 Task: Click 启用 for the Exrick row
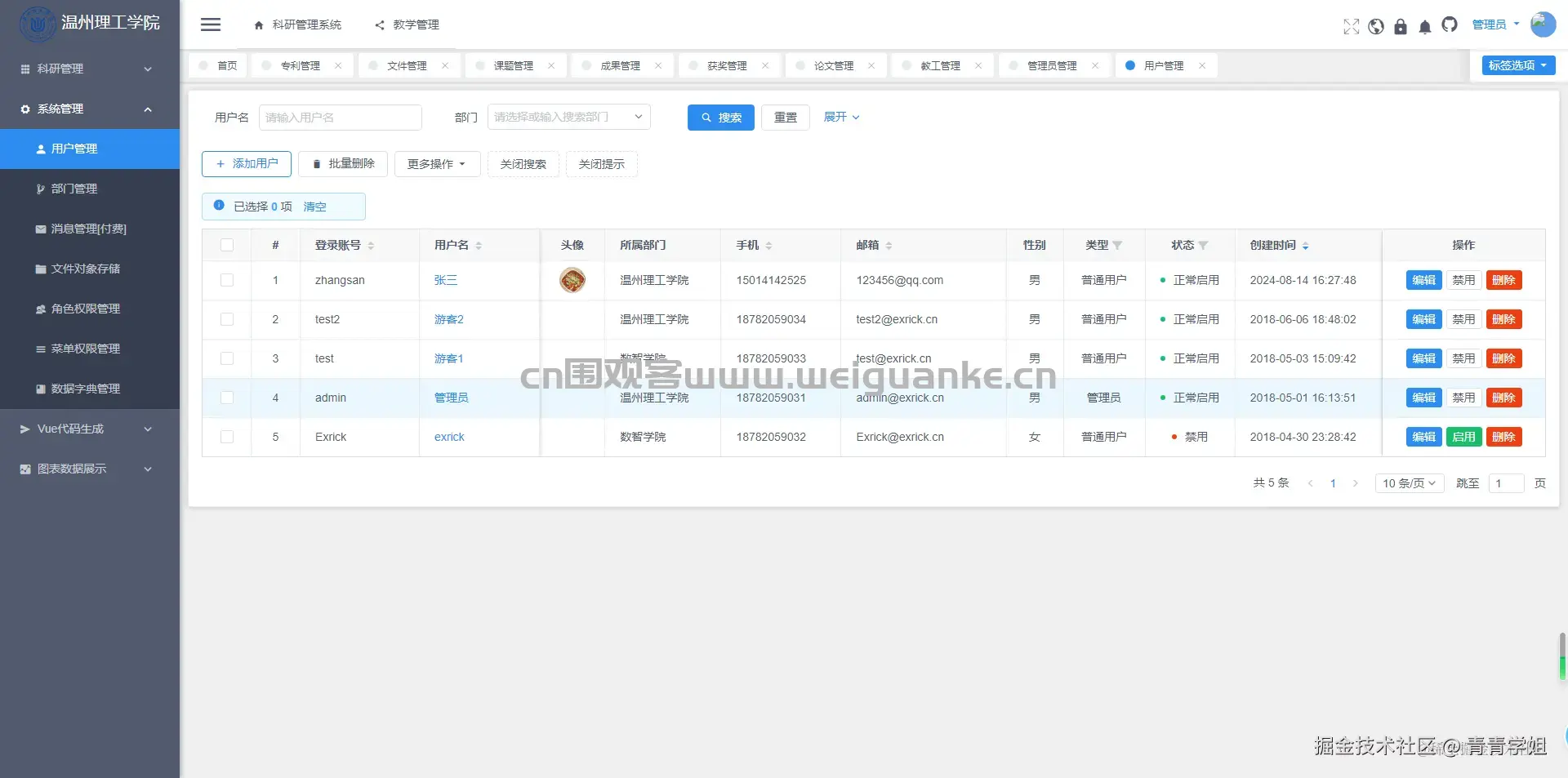1464,437
